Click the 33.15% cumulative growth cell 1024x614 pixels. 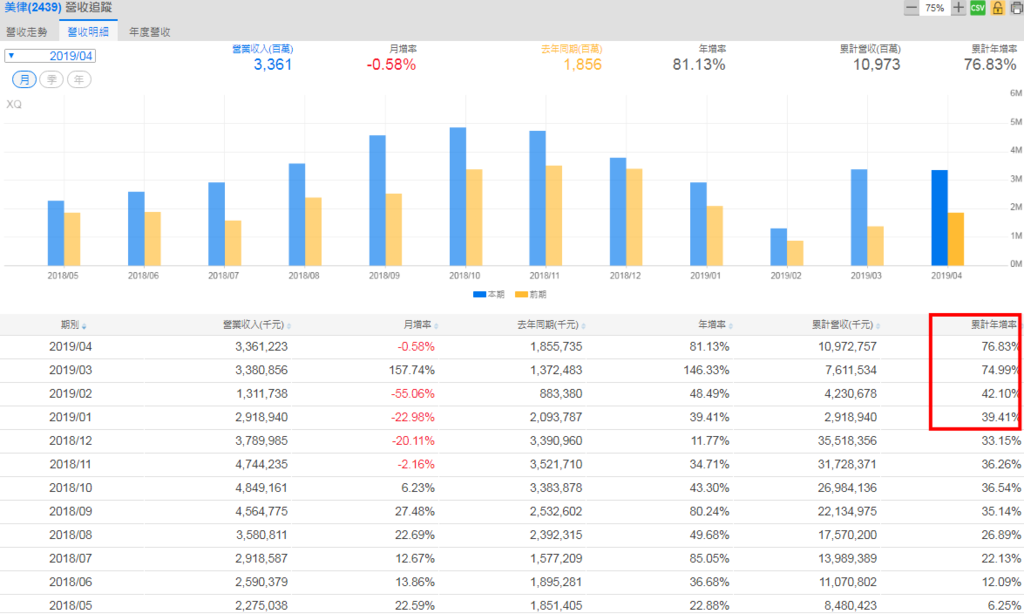1000,441
